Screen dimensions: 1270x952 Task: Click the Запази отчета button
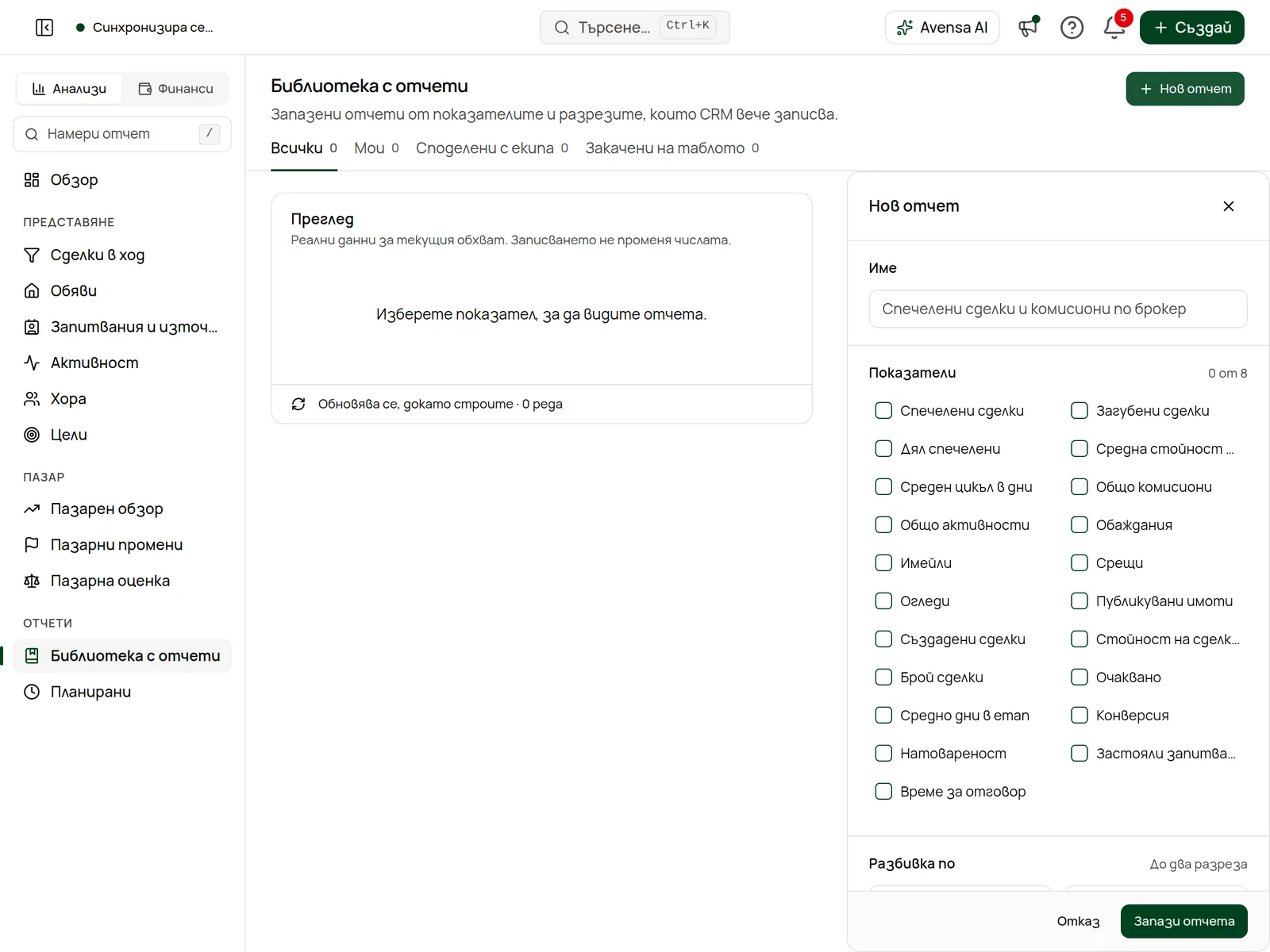point(1183,921)
